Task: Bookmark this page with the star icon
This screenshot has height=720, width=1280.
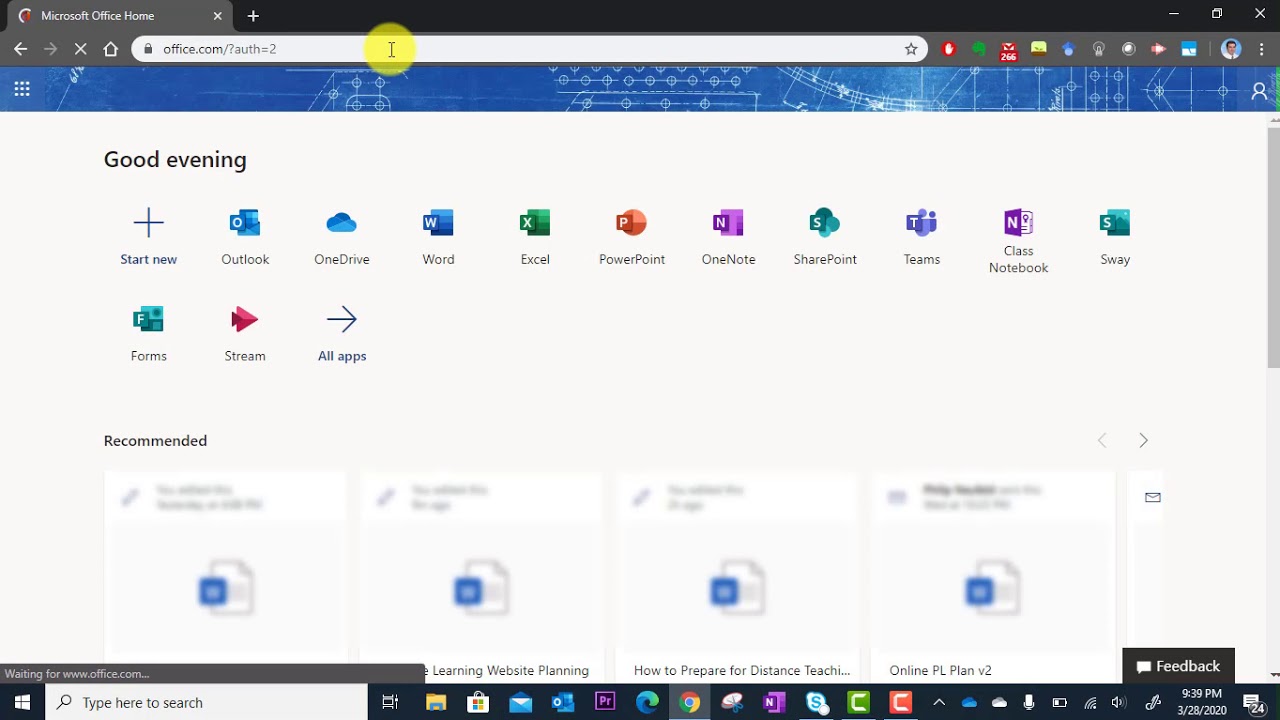Action: [911, 49]
